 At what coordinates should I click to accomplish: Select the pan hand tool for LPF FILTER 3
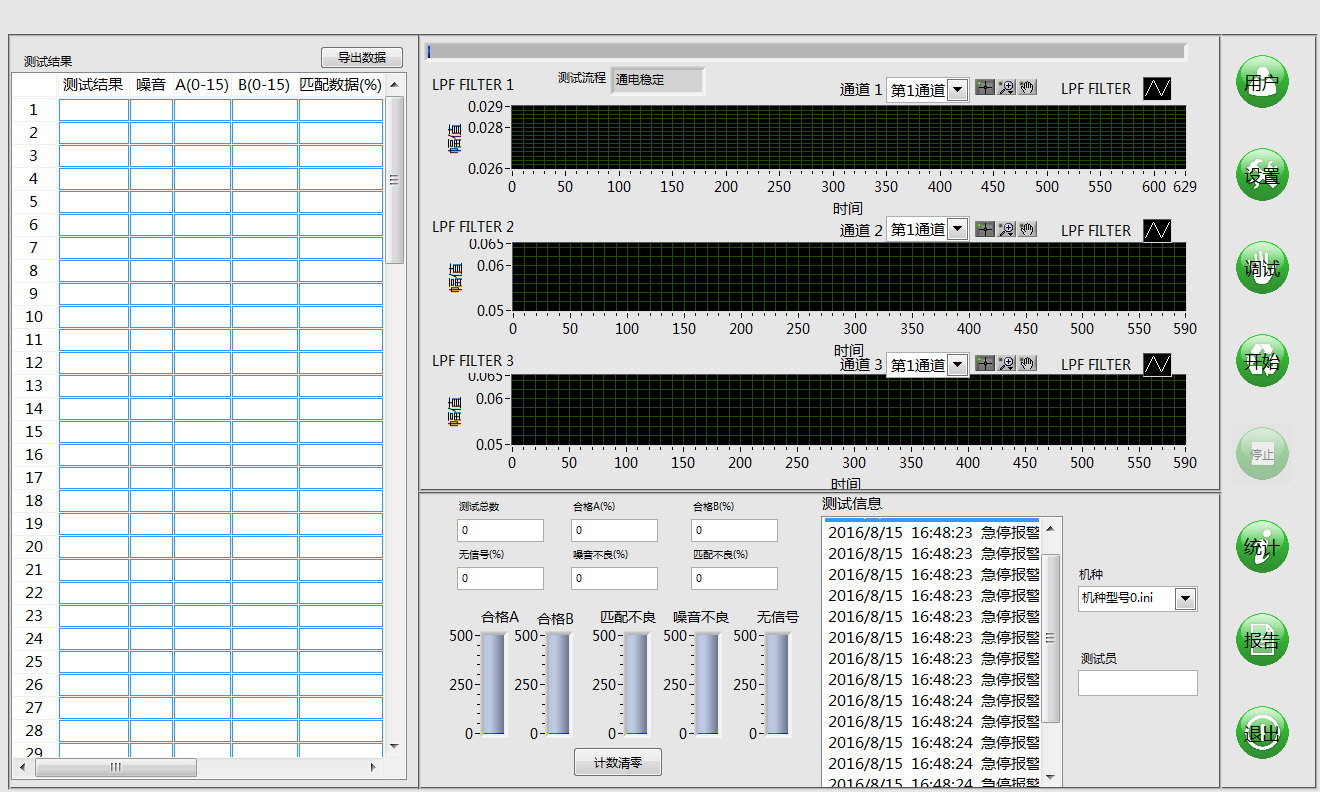1027,363
